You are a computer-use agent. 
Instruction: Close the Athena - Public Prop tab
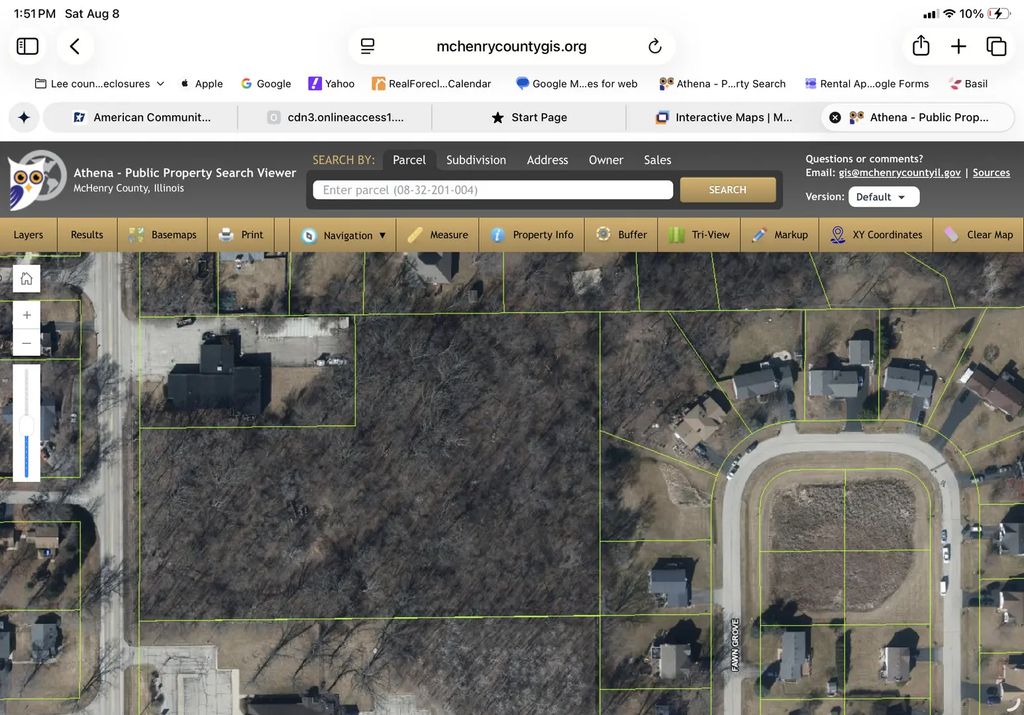tap(835, 118)
